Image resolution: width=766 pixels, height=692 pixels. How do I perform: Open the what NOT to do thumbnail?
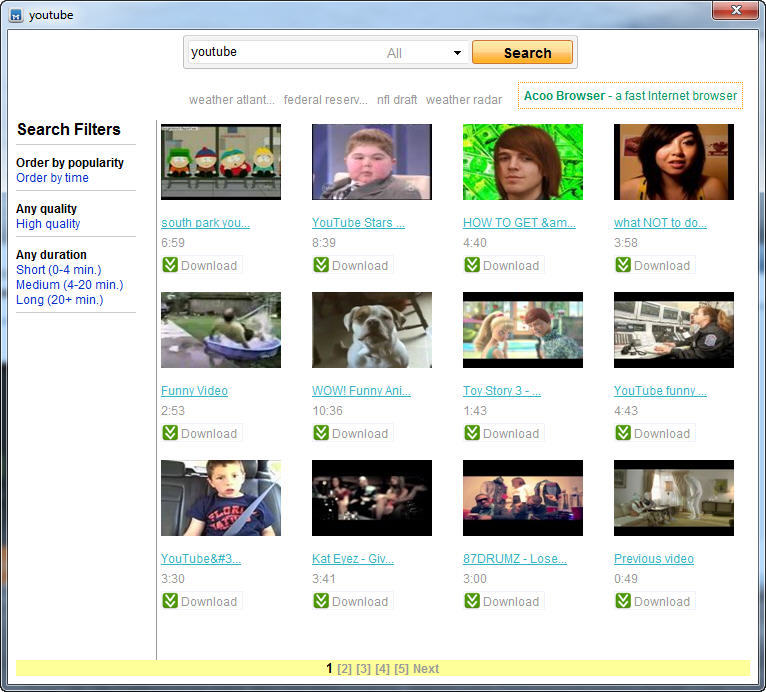click(x=674, y=162)
